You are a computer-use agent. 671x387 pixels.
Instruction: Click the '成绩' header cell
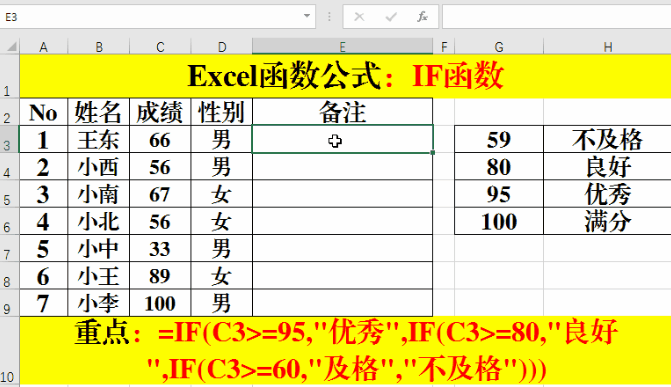[x=160, y=112]
